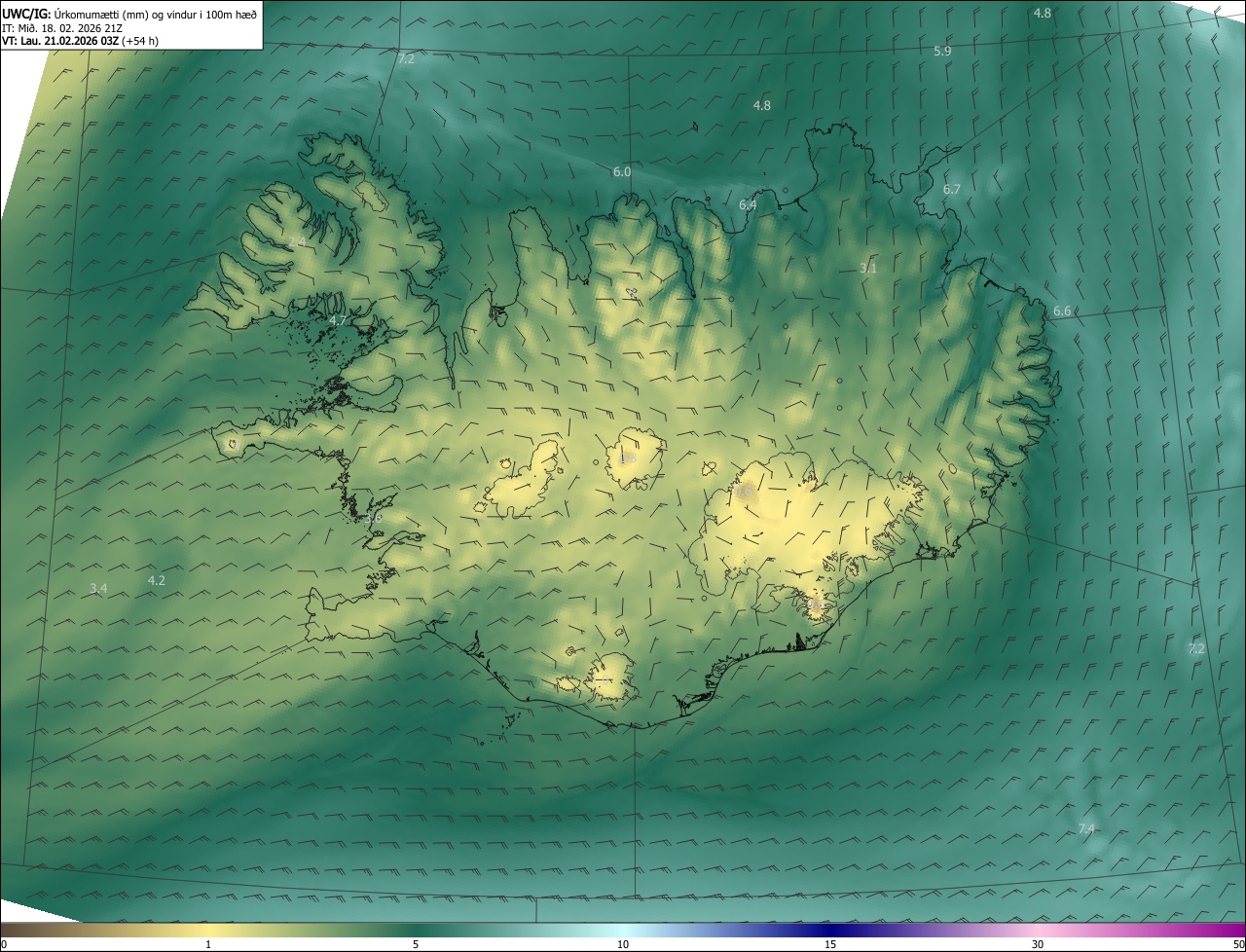Click the 6.4 value label on the map
This screenshot has height=952, width=1246.
tap(748, 204)
